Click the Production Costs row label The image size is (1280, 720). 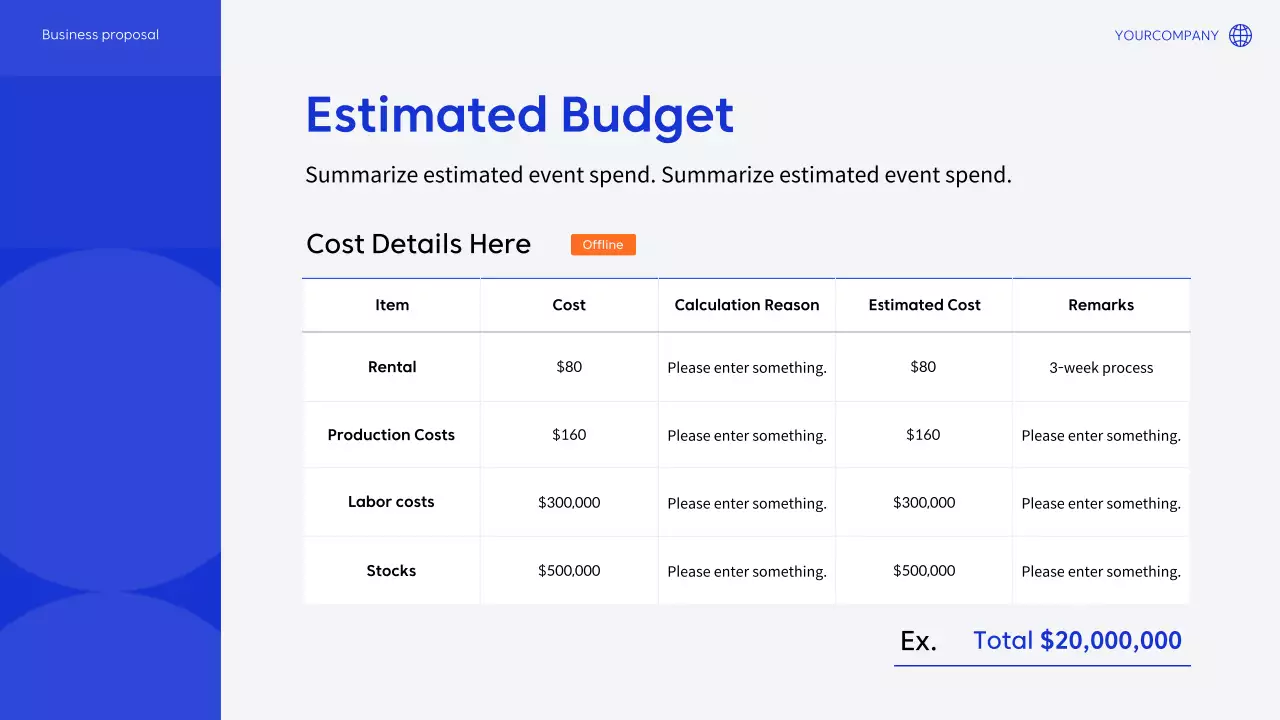click(x=391, y=435)
